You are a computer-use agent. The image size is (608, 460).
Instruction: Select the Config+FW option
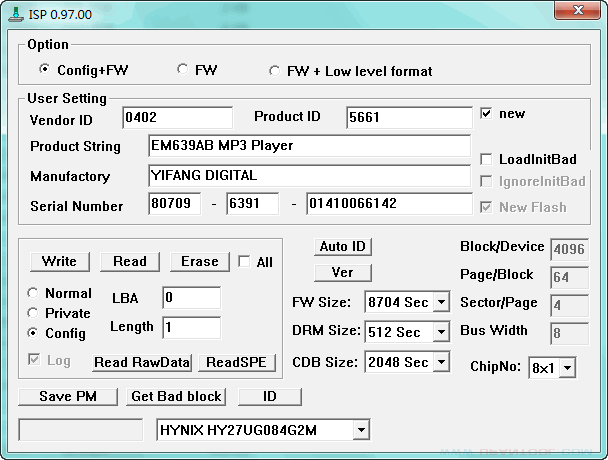(44, 70)
